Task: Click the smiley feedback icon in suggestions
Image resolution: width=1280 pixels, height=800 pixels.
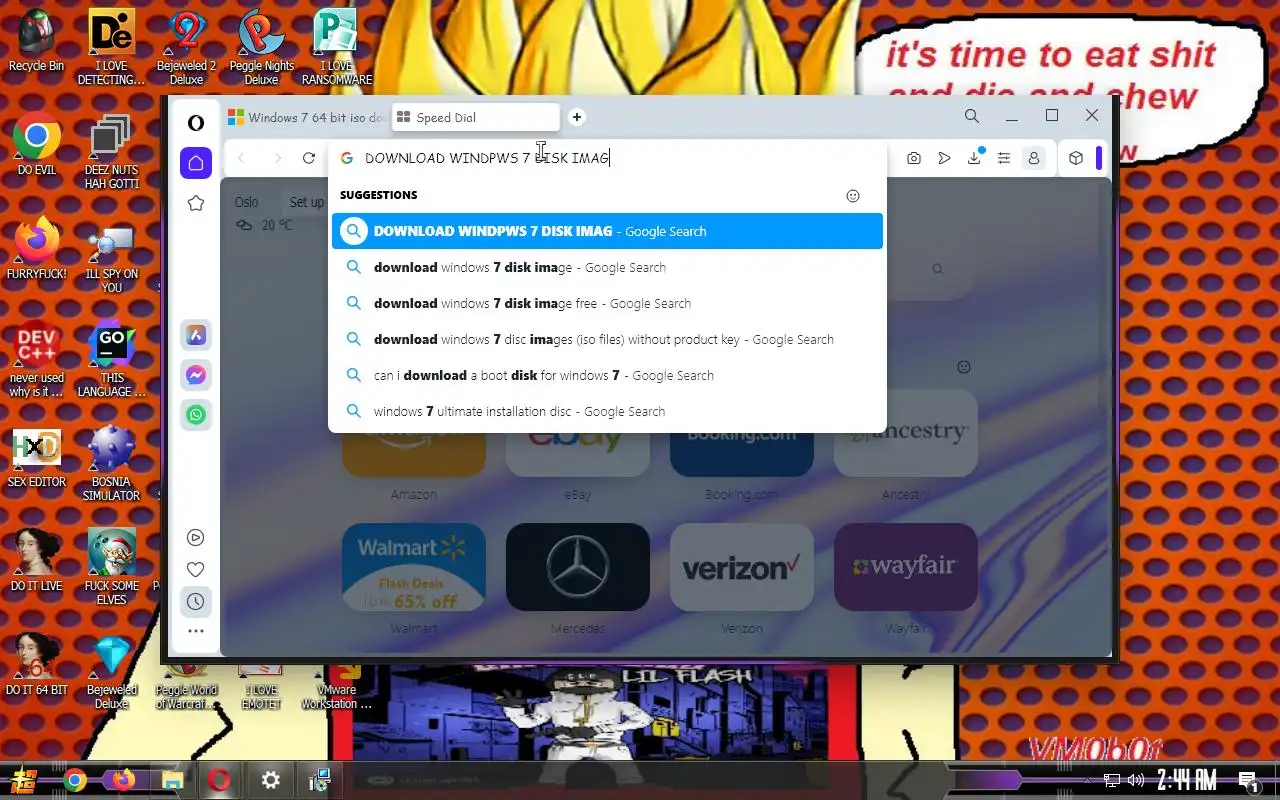Action: click(853, 196)
